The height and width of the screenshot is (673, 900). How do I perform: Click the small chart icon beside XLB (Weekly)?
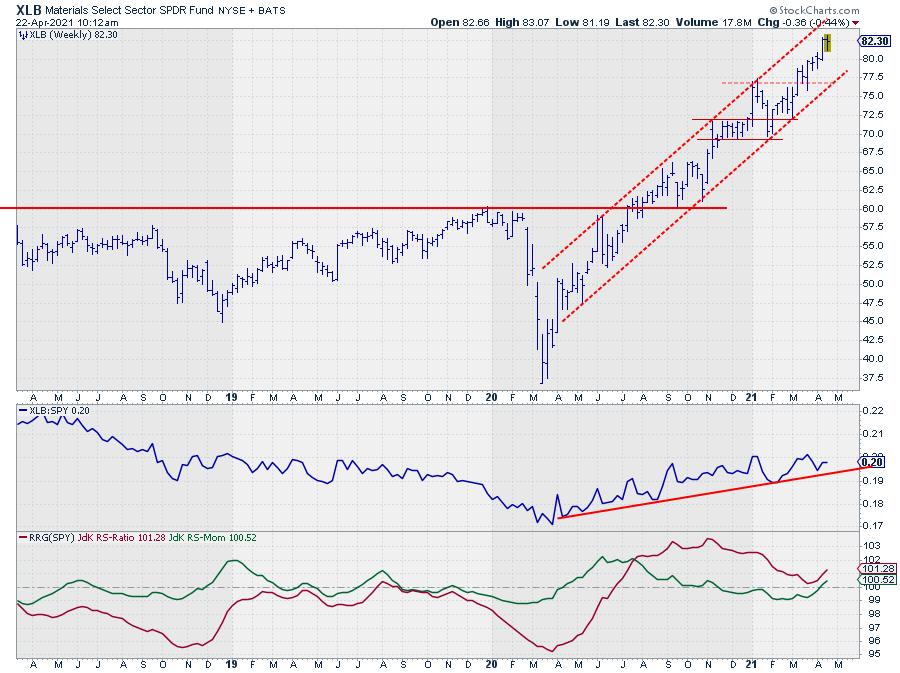tap(22, 34)
